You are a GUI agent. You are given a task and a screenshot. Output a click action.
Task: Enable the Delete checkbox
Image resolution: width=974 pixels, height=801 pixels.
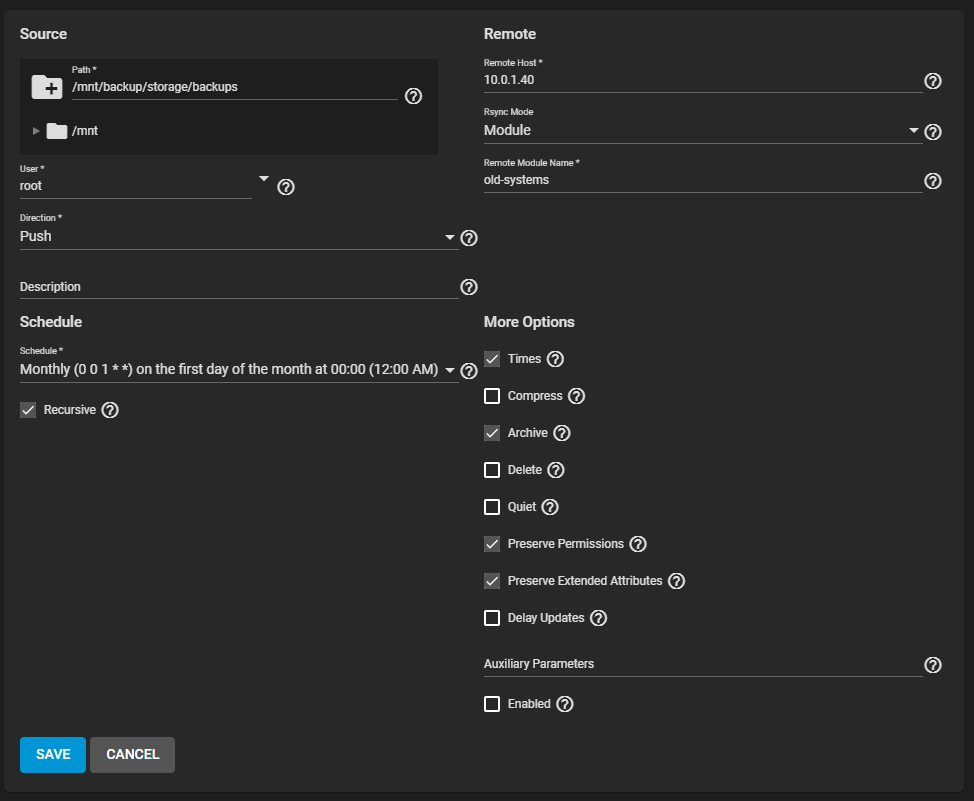pos(492,470)
